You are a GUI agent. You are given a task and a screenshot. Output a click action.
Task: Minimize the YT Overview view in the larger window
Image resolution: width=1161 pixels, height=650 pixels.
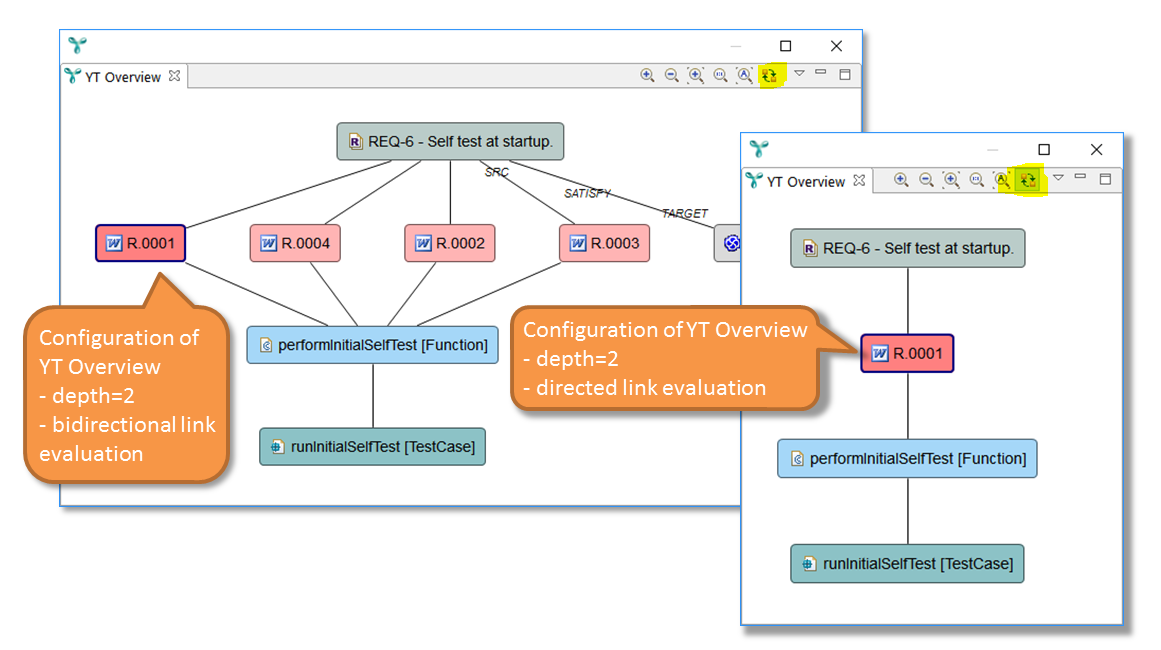821,72
